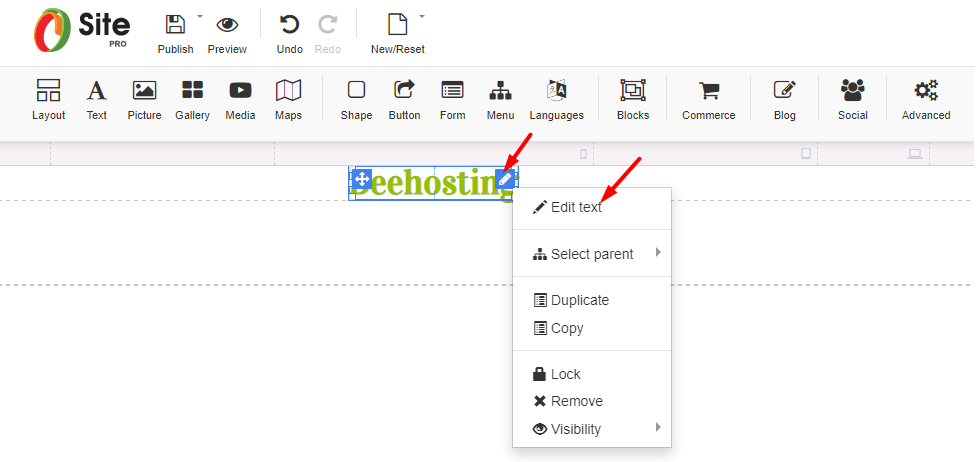Select the Picture tool

click(144, 99)
